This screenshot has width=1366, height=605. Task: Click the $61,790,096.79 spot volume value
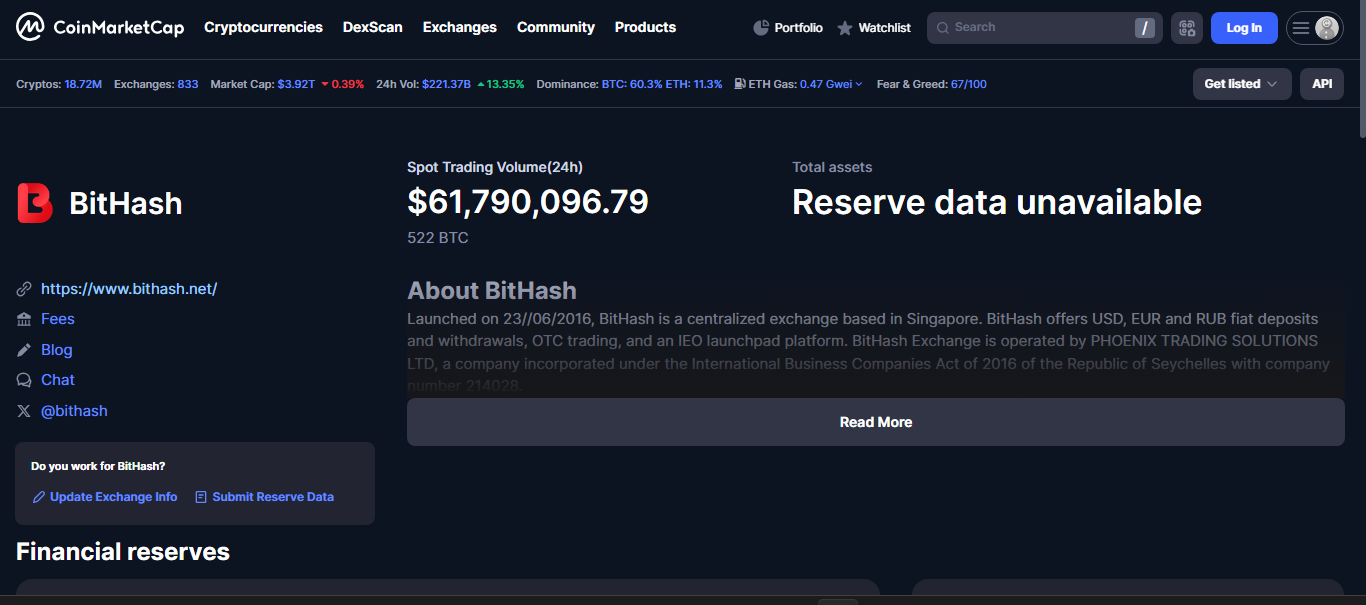[528, 202]
